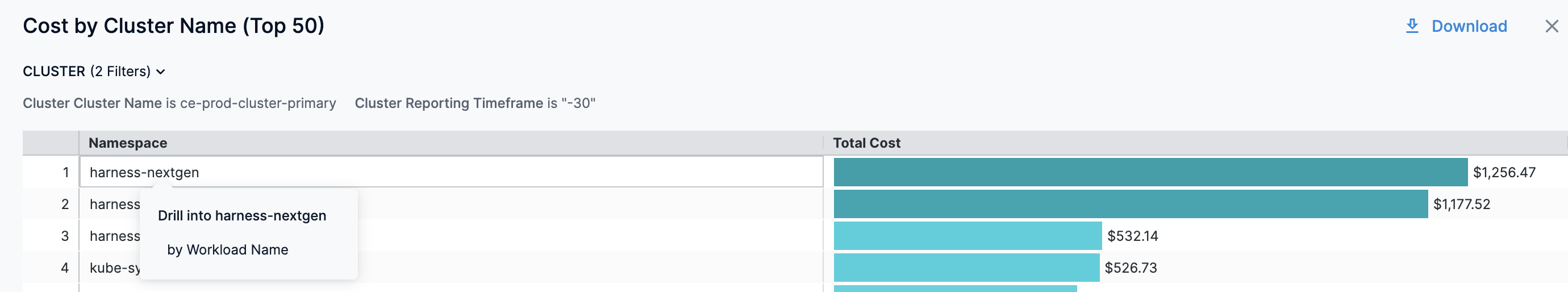This screenshot has height=292, width=1568.
Task: Select row number 2
Action: [65, 204]
